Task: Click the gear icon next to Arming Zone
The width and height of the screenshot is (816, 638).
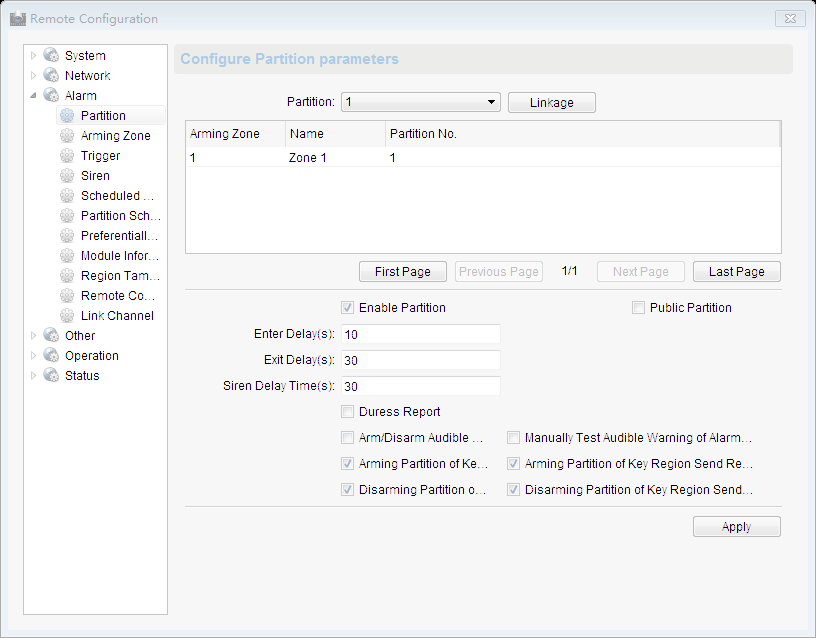Action: 67,135
